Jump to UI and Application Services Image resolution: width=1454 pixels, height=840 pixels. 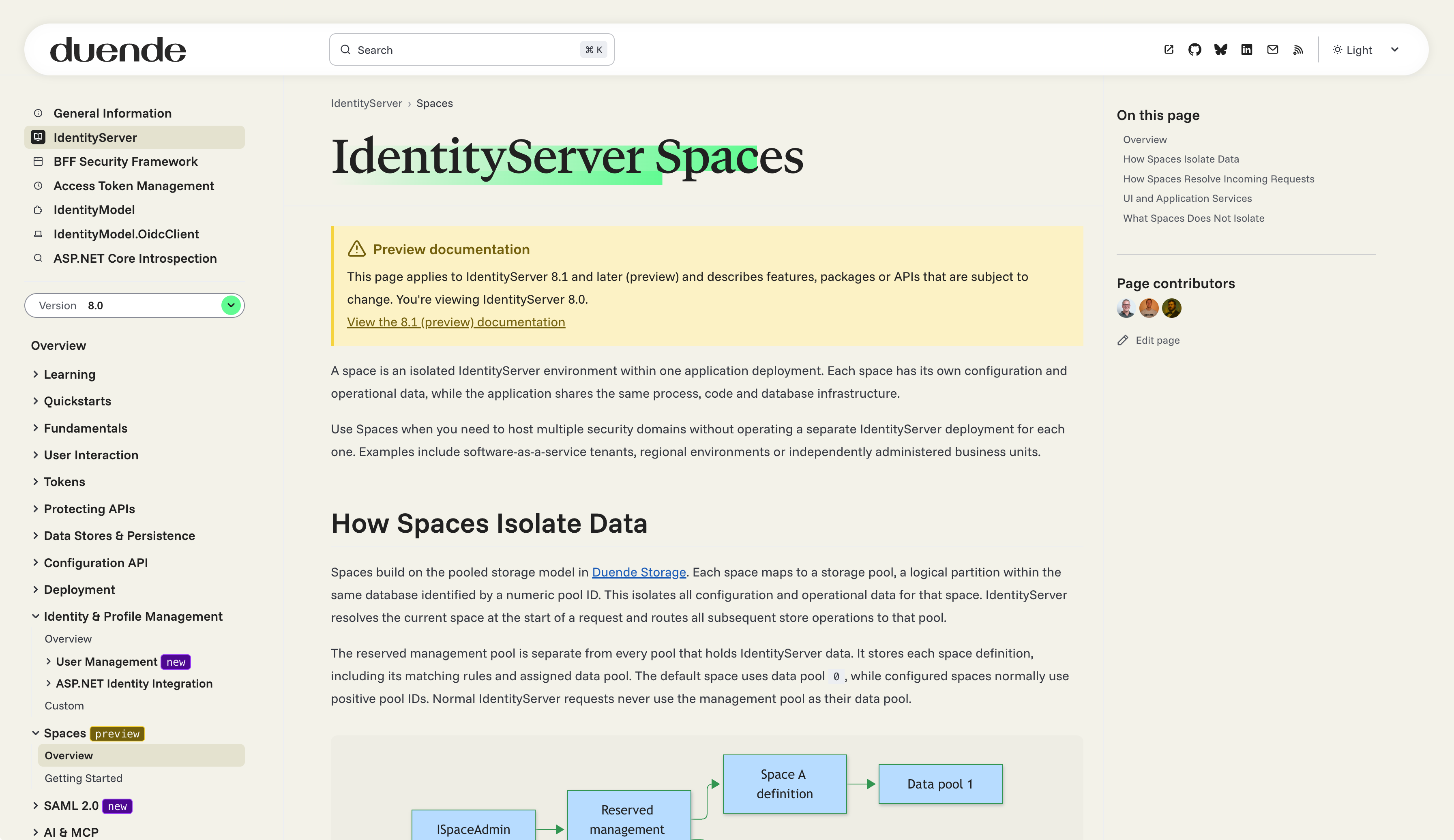tap(1188, 199)
